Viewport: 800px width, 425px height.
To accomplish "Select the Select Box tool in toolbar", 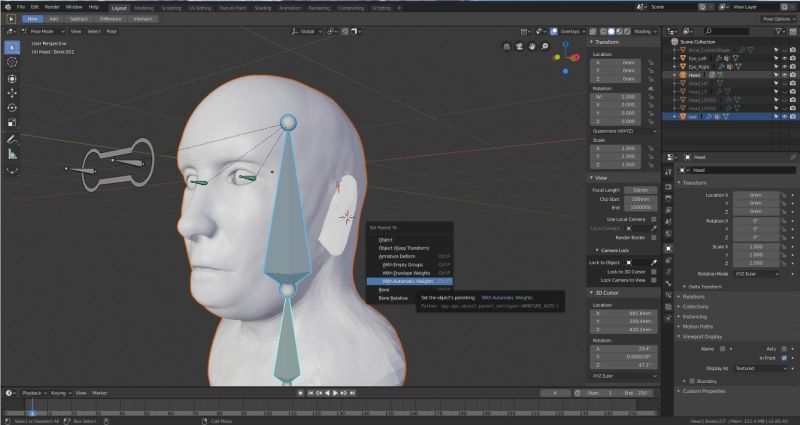I will [x=12, y=47].
